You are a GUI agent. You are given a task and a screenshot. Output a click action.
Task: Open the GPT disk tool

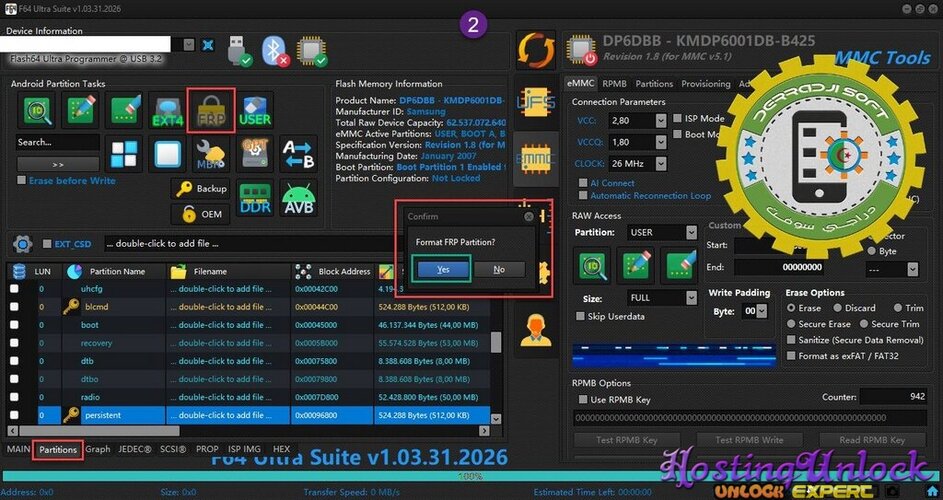[255, 153]
